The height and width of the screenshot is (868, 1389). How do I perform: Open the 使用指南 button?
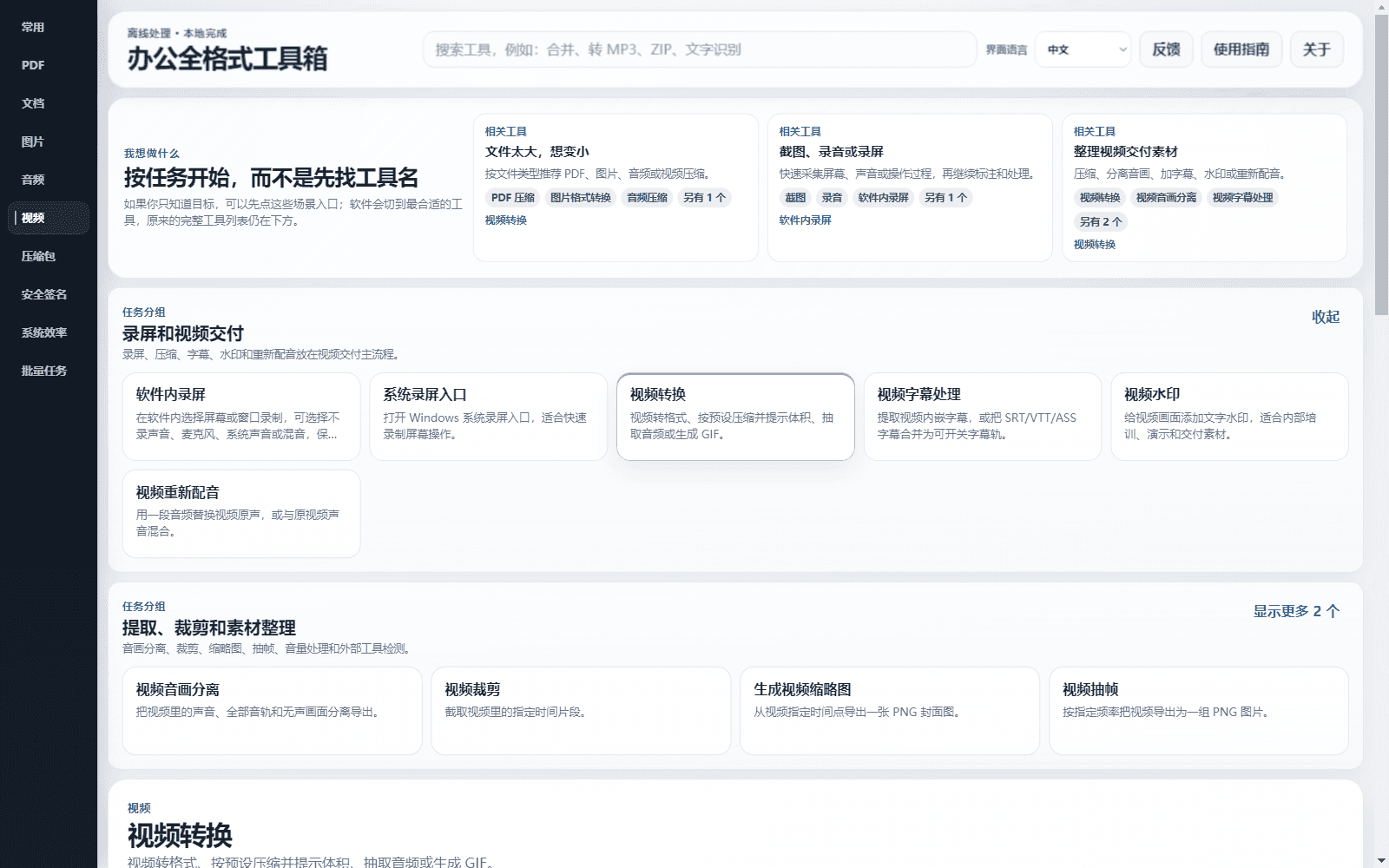click(x=1241, y=49)
